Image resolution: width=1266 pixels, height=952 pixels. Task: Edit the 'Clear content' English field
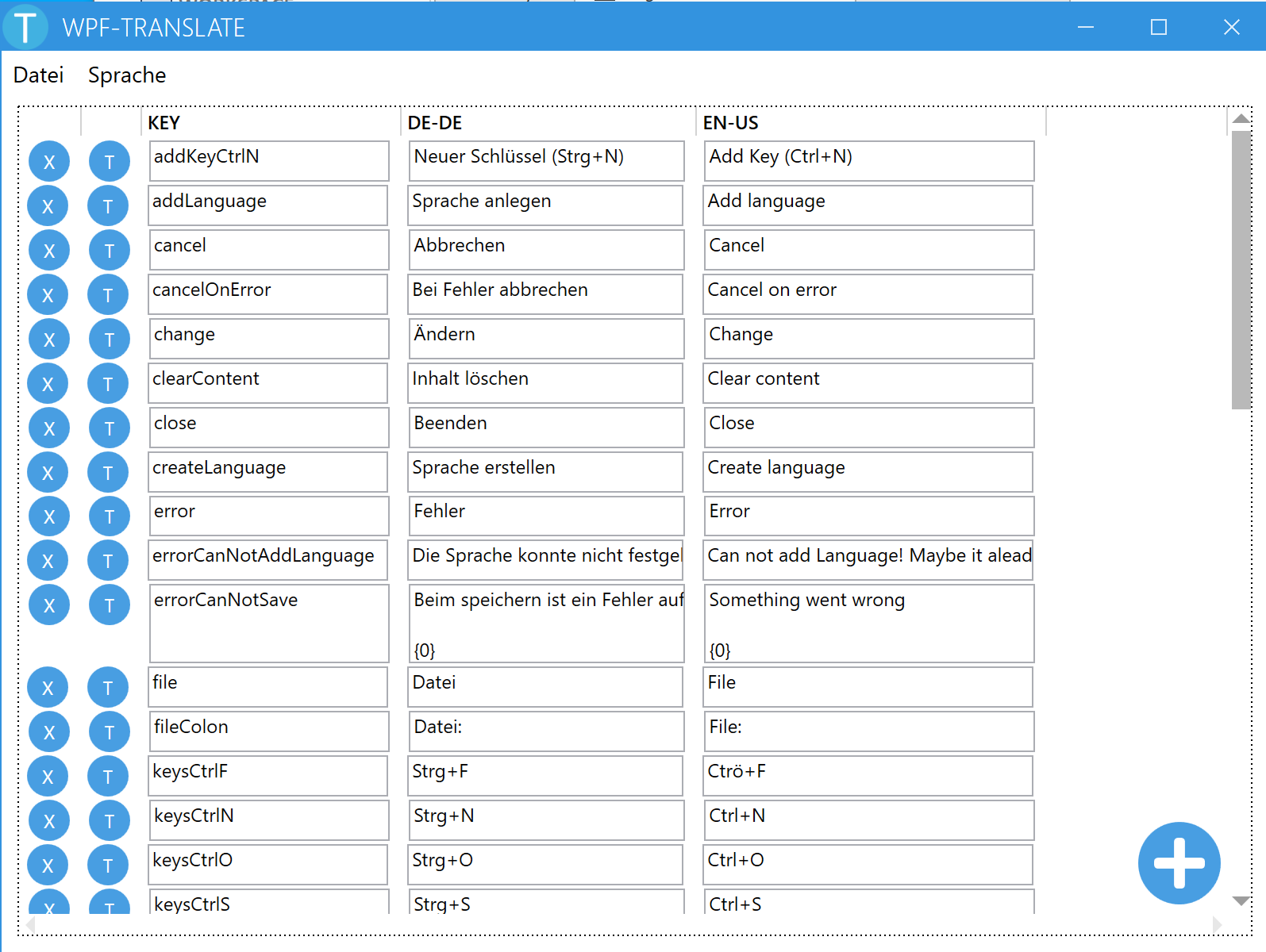point(868,383)
